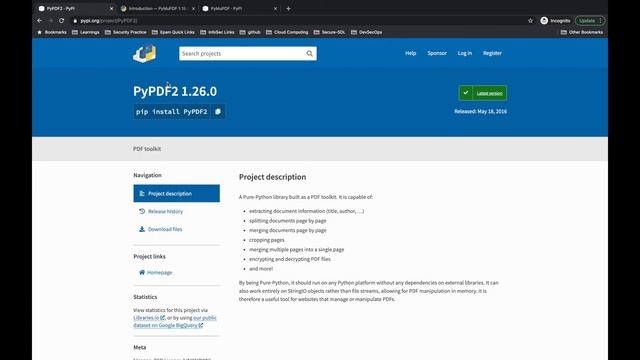Open the PyPI logo home link
Viewport: 640px width, 360px height.
[144, 53]
